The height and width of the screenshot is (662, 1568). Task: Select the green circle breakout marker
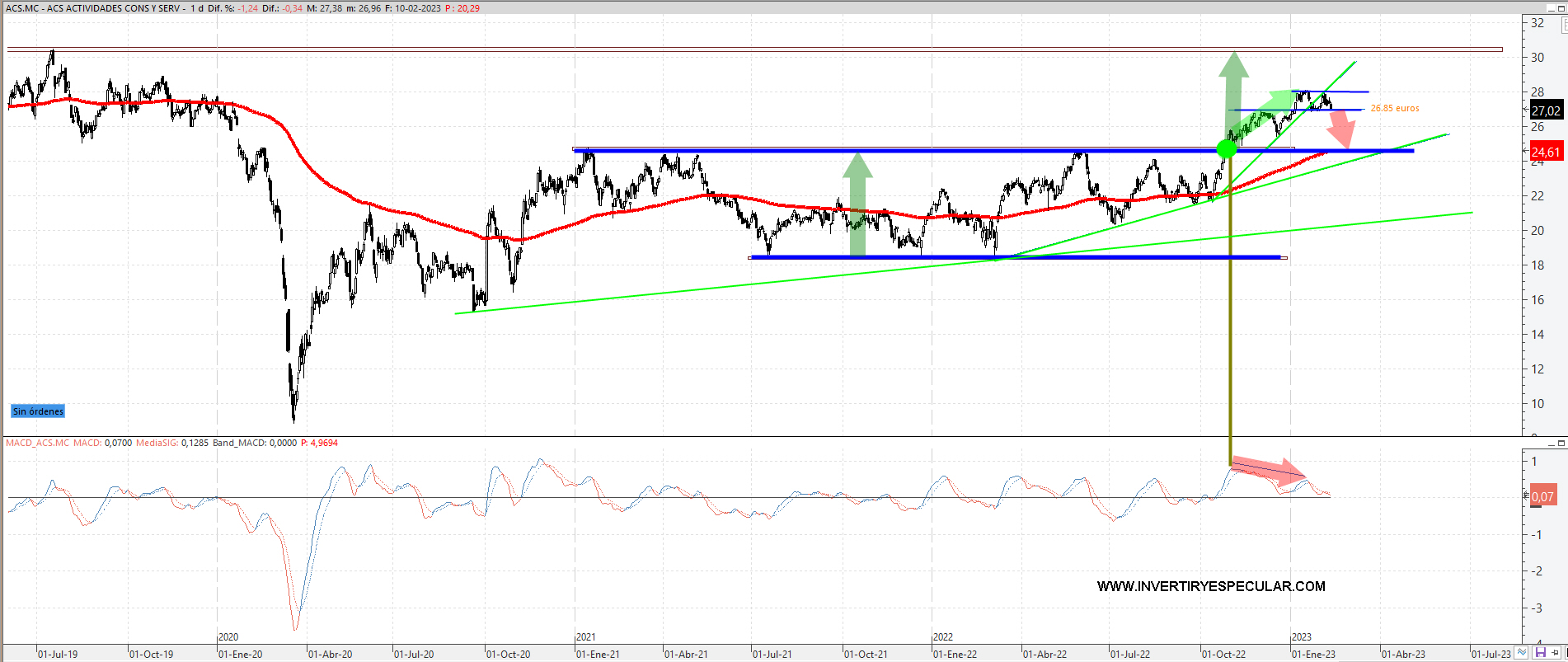1227,149
